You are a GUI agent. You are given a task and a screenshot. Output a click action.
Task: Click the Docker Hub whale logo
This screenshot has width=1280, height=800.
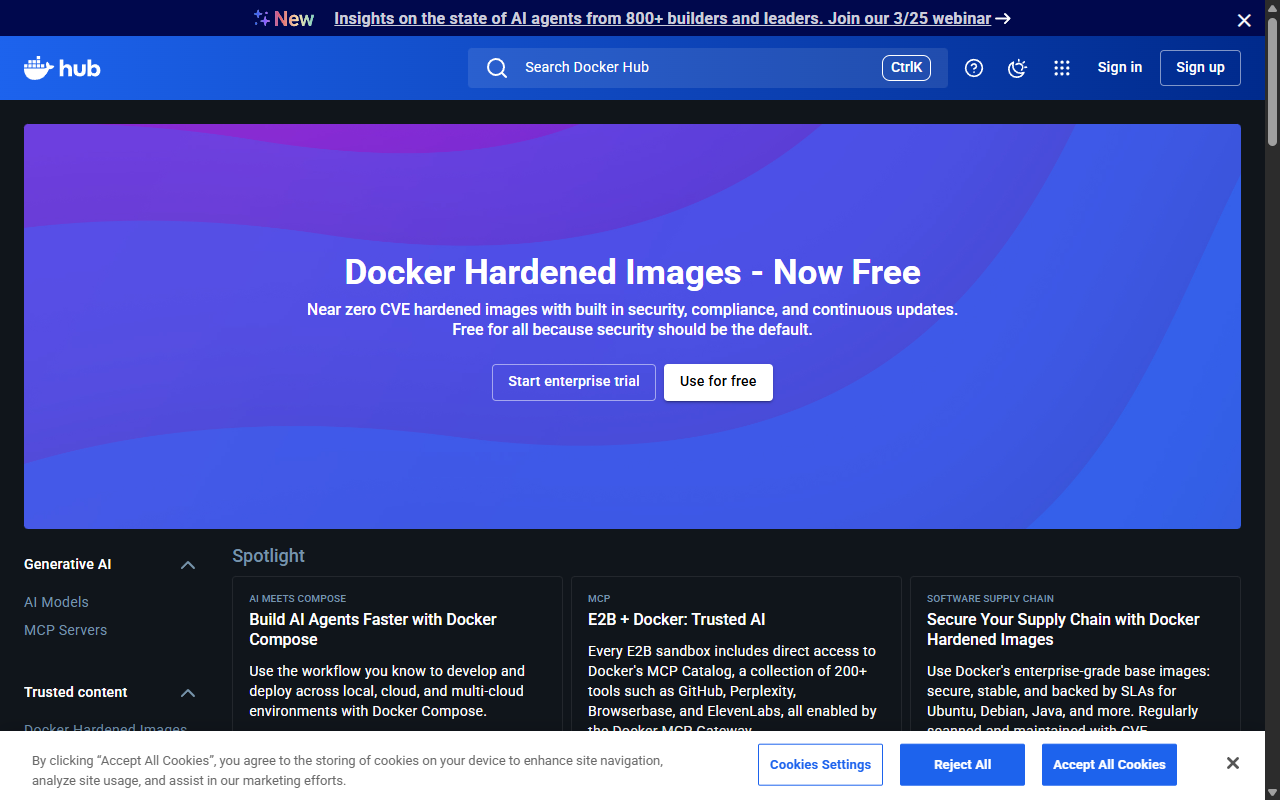point(61,67)
